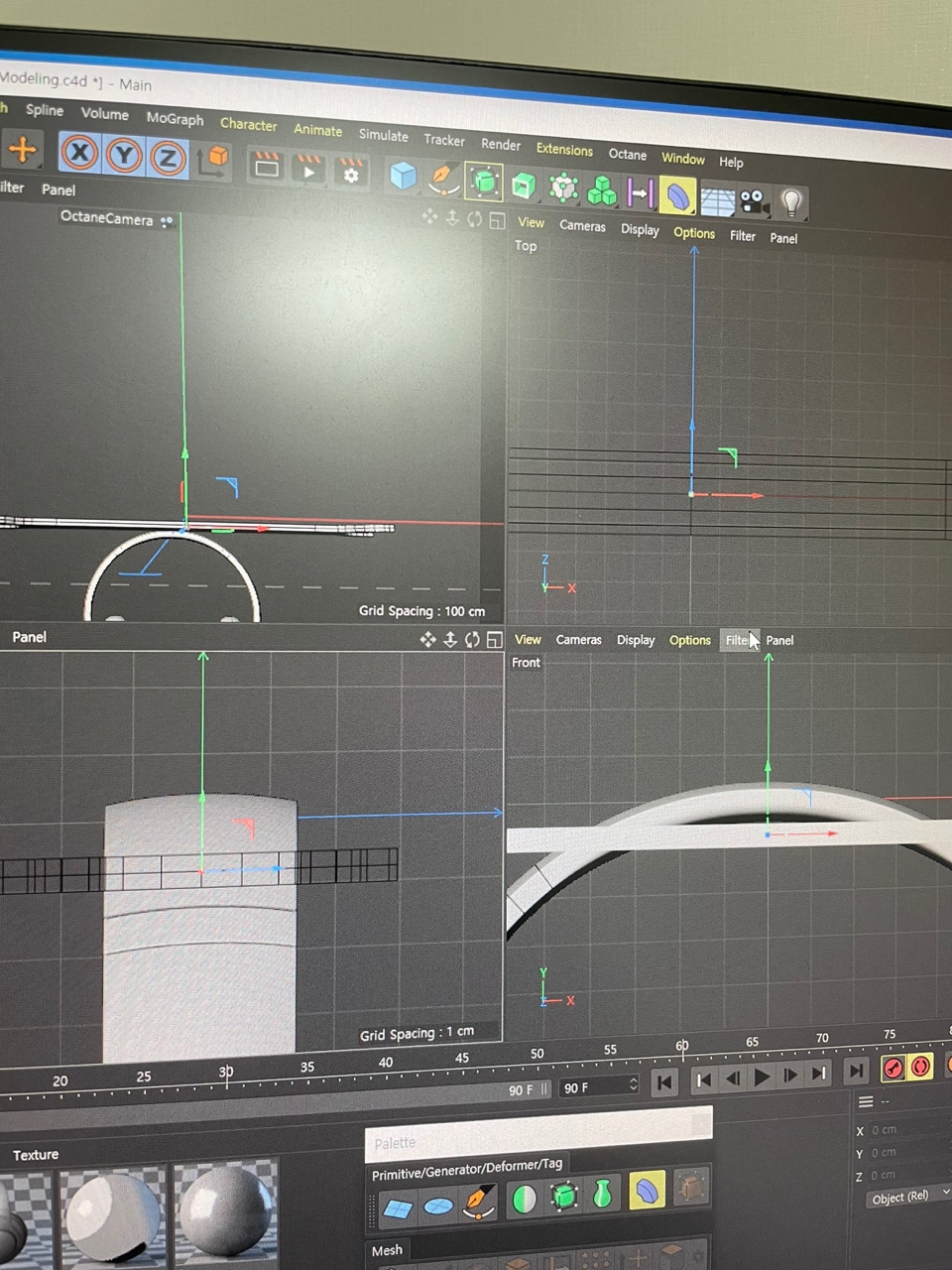Select the Spline Pen tool in the top toolbar
The height and width of the screenshot is (1270, 952).
coord(443,179)
